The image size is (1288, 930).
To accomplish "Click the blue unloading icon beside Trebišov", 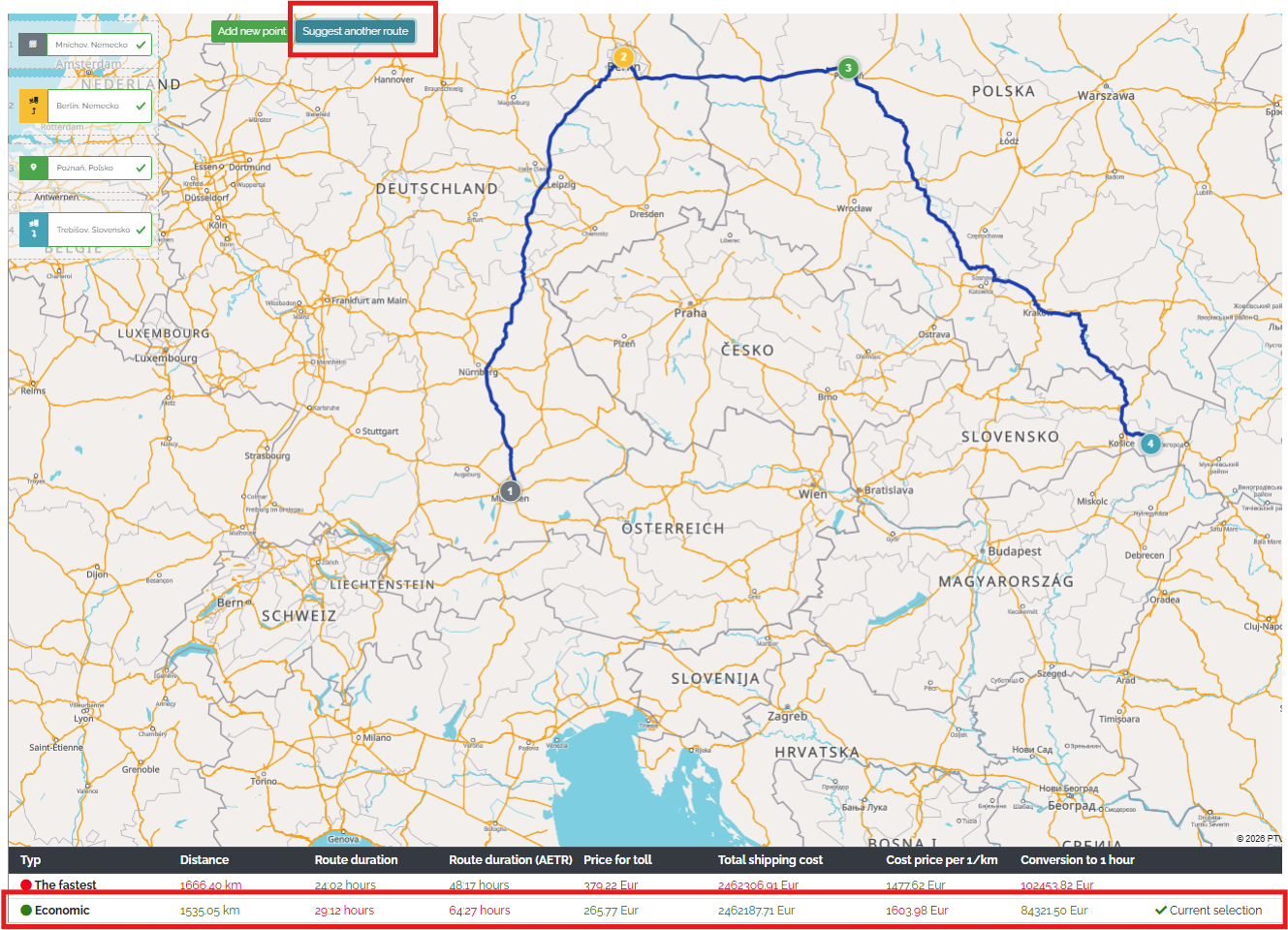I will 33,230.
